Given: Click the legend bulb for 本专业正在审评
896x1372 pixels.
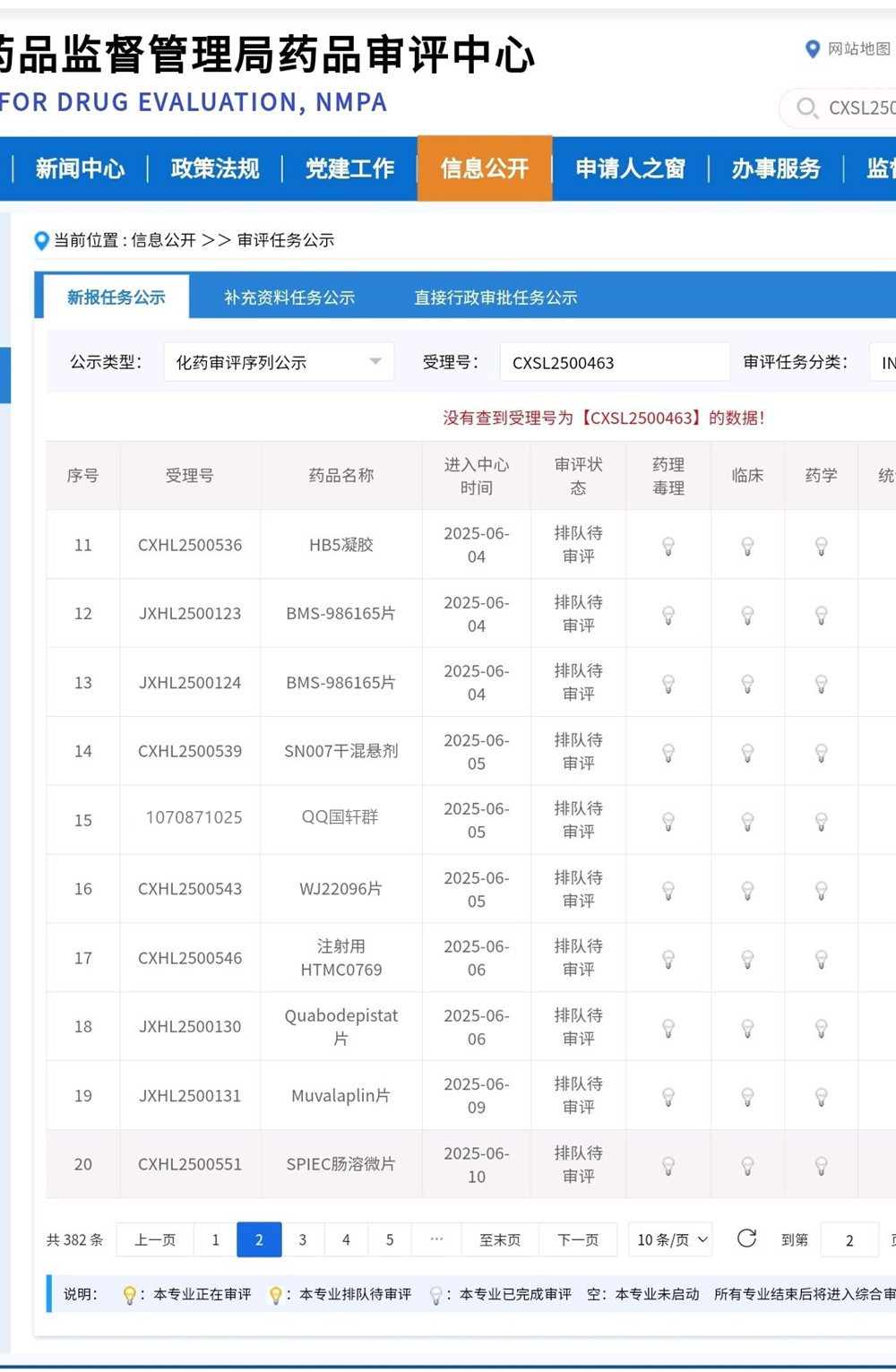Looking at the screenshot, I should (x=129, y=1295).
